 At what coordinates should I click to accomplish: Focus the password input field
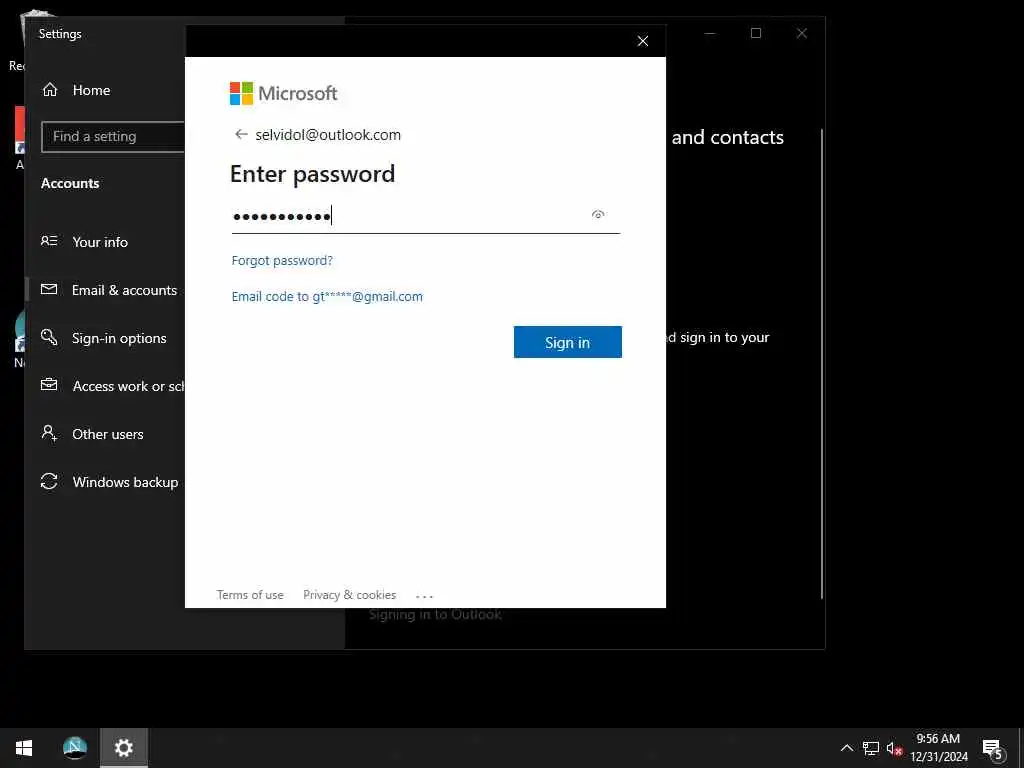point(426,216)
